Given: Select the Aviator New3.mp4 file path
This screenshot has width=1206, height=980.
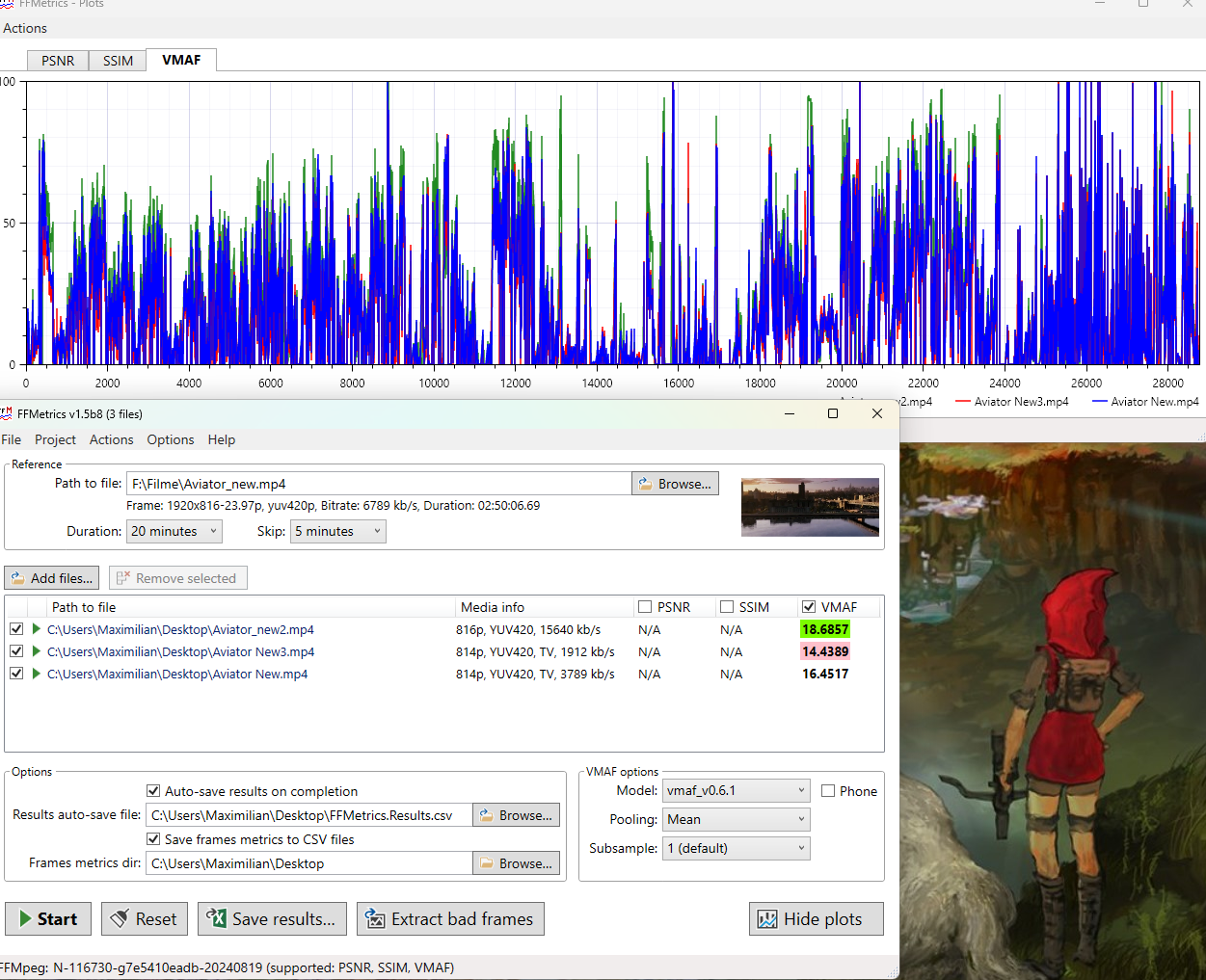Looking at the screenshot, I should tap(180, 651).
